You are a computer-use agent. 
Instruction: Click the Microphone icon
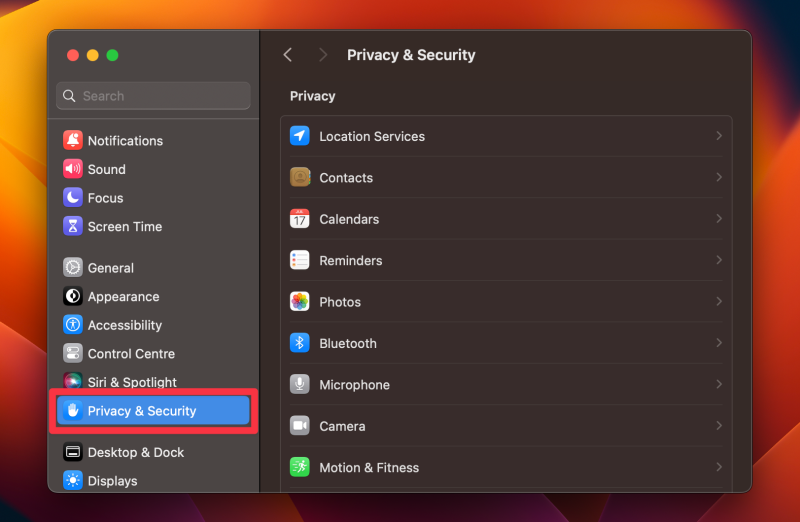point(299,384)
